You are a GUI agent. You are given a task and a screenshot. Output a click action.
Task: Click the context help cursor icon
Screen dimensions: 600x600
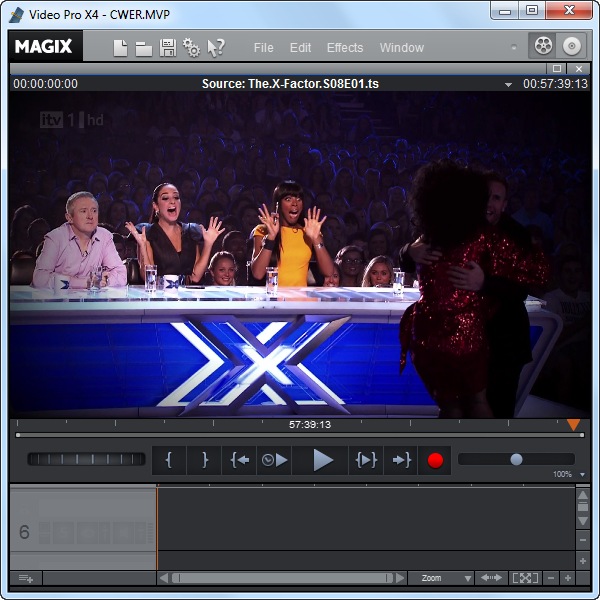(216, 48)
